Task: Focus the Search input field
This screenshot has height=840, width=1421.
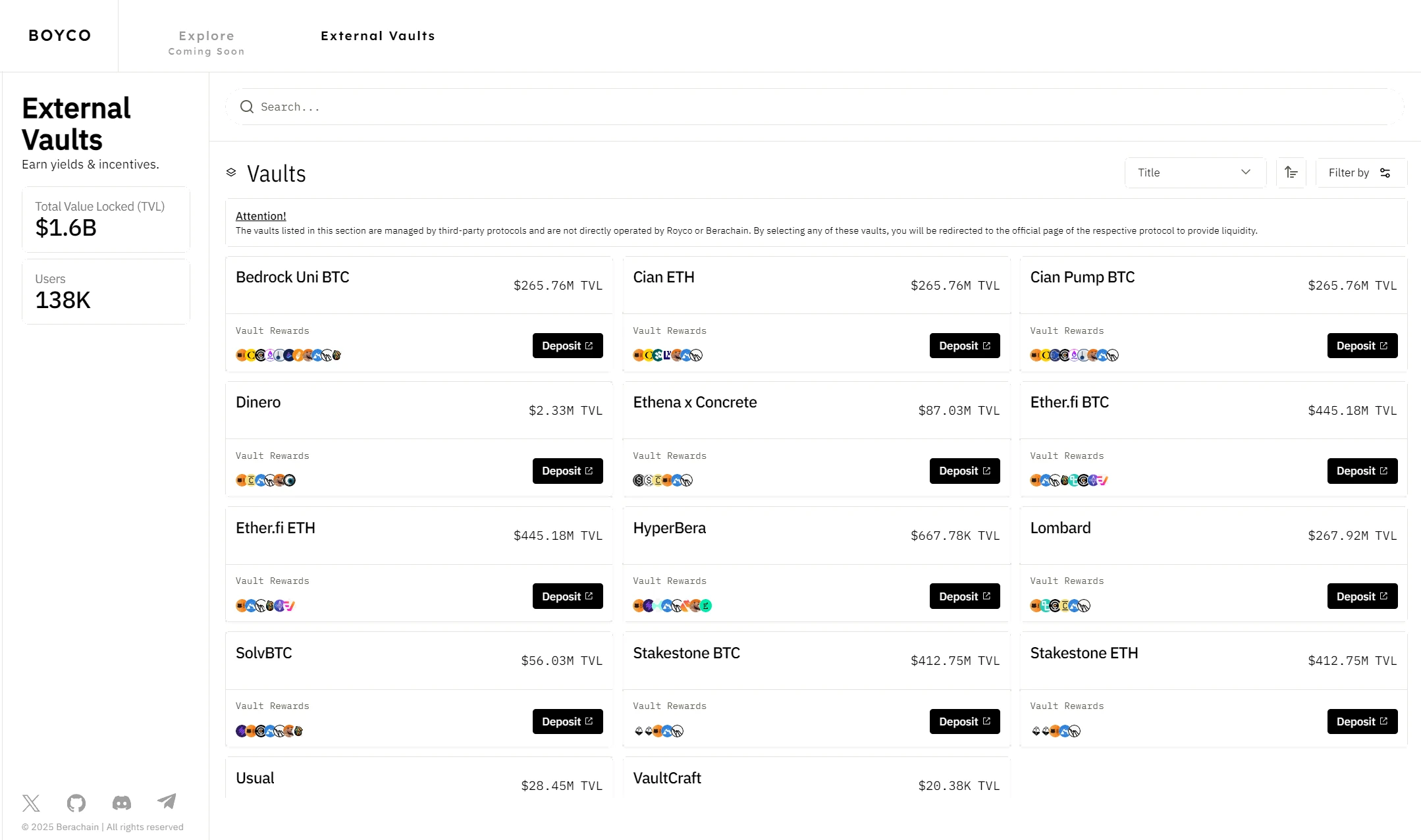Action: click(815, 107)
